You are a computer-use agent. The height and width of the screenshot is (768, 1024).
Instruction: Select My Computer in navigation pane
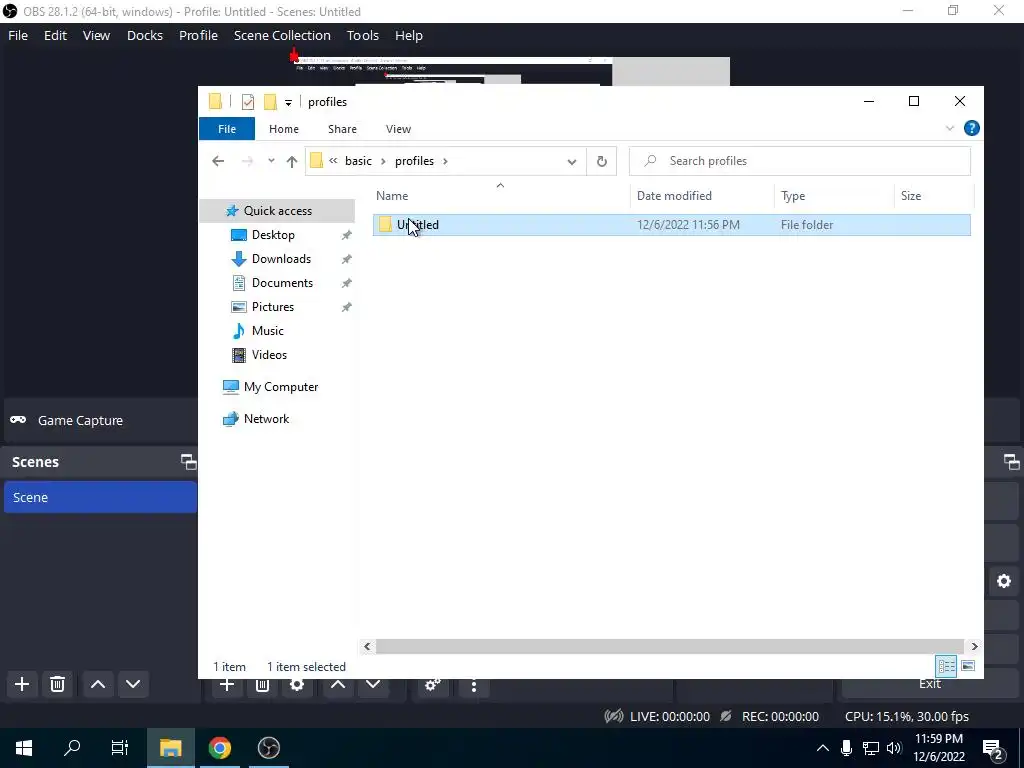point(281,387)
